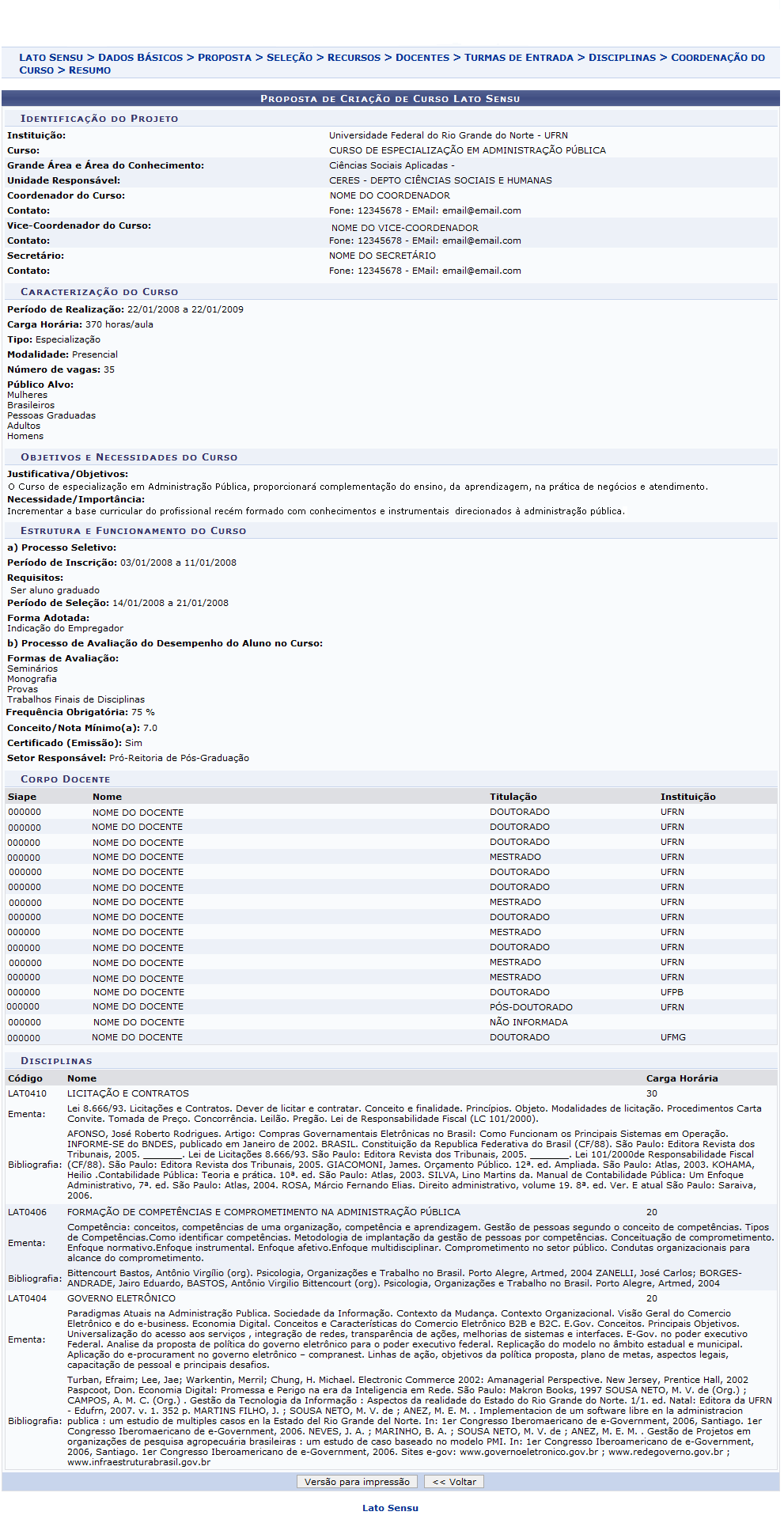The image size is (784, 1523).
Task: Click the Resumo breadcrumb step
Action: [x=89, y=70]
